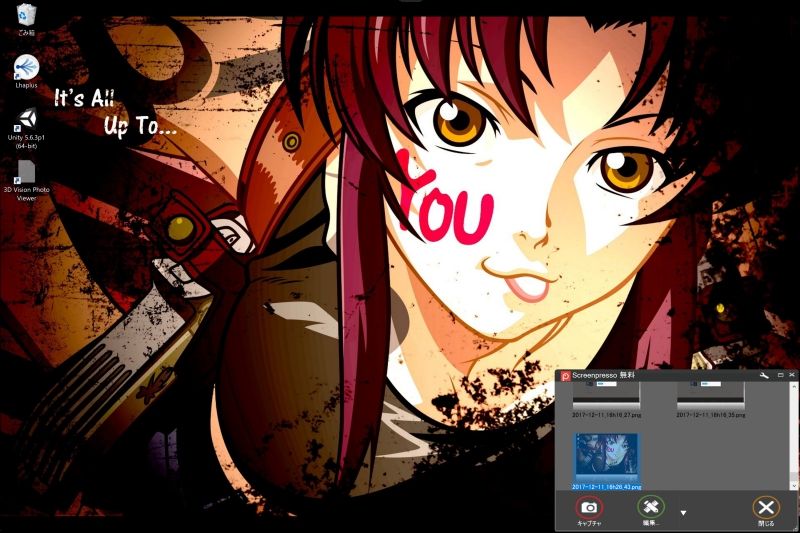Click the scroll down arrow in Screenpresso
The width and height of the screenshot is (800, 533).
tap(793, 487)
